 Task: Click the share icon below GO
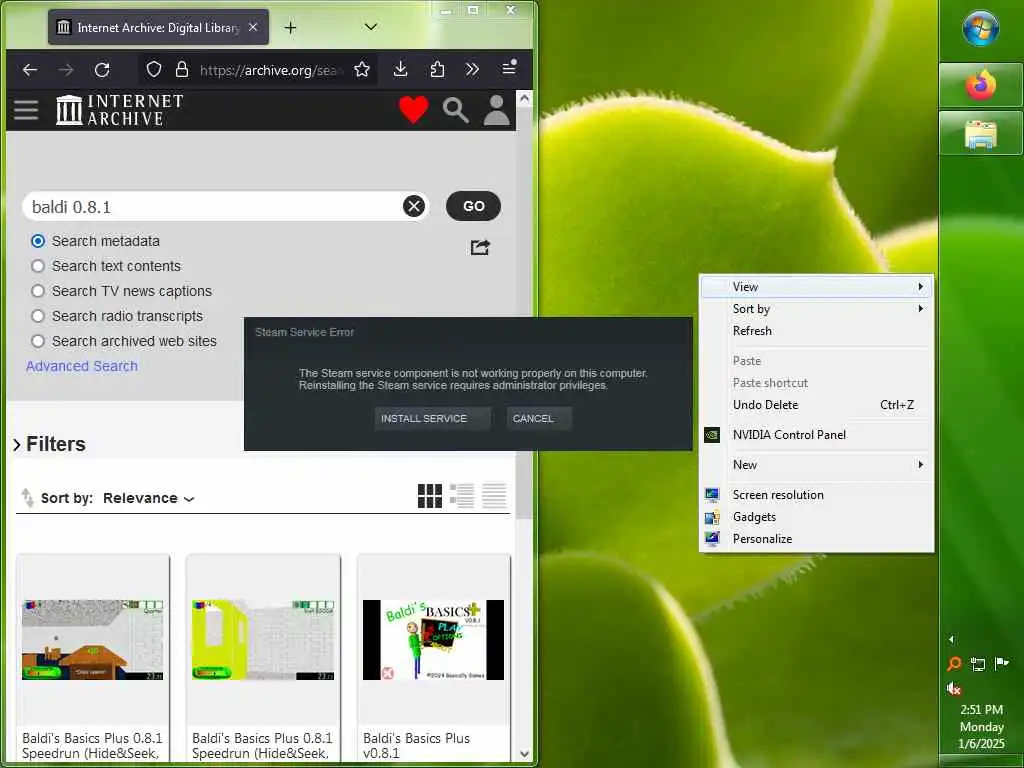pyautogui.click(x=480, y=247)
